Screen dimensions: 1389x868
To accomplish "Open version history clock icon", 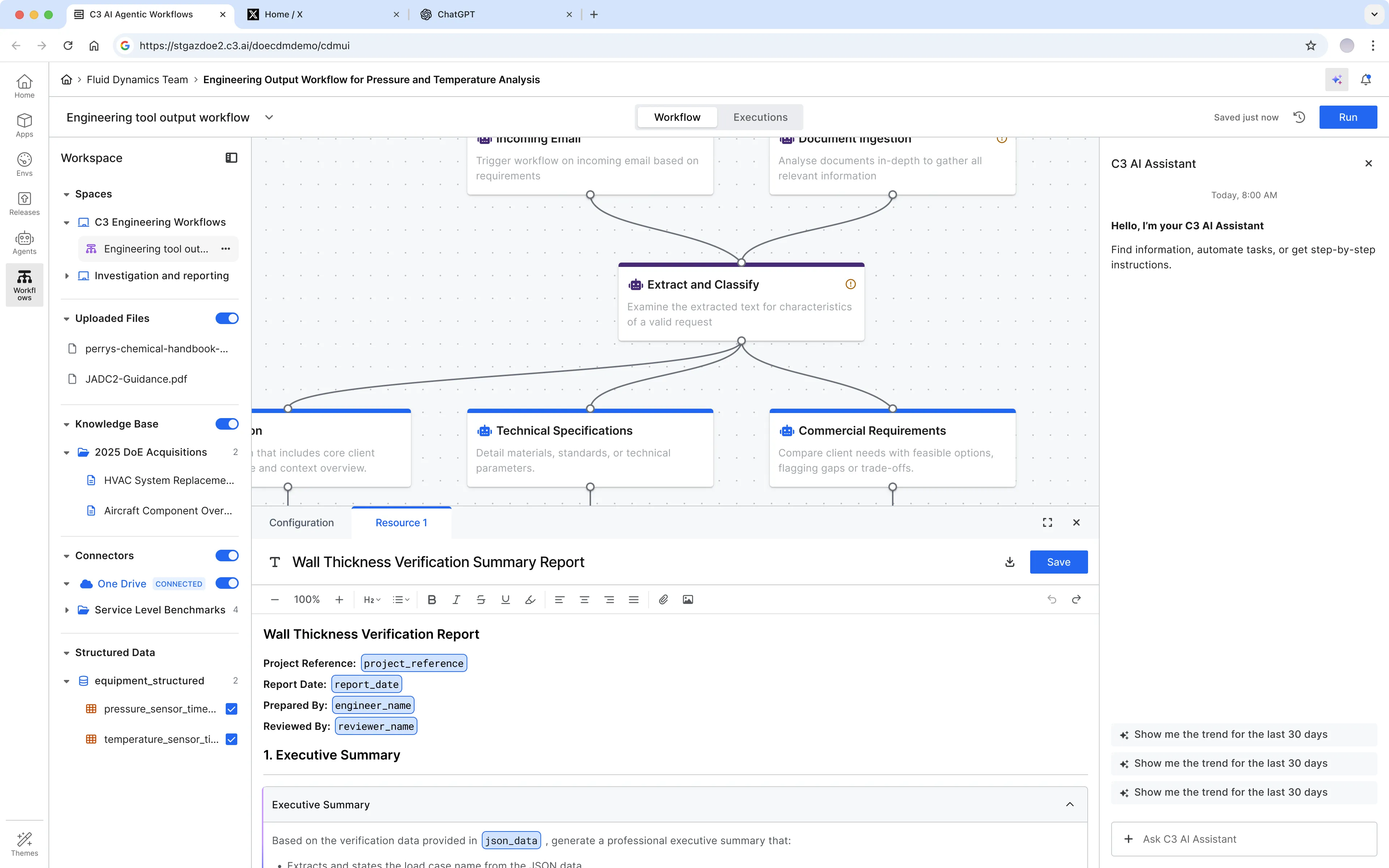I will (x=1299, y=117).
